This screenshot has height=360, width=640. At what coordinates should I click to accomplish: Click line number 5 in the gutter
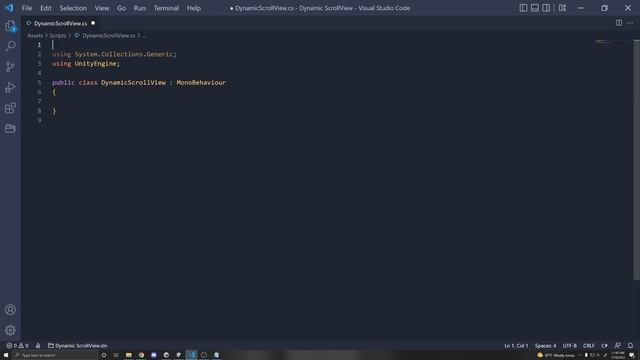pyautogui.click(x=39, y=82)
